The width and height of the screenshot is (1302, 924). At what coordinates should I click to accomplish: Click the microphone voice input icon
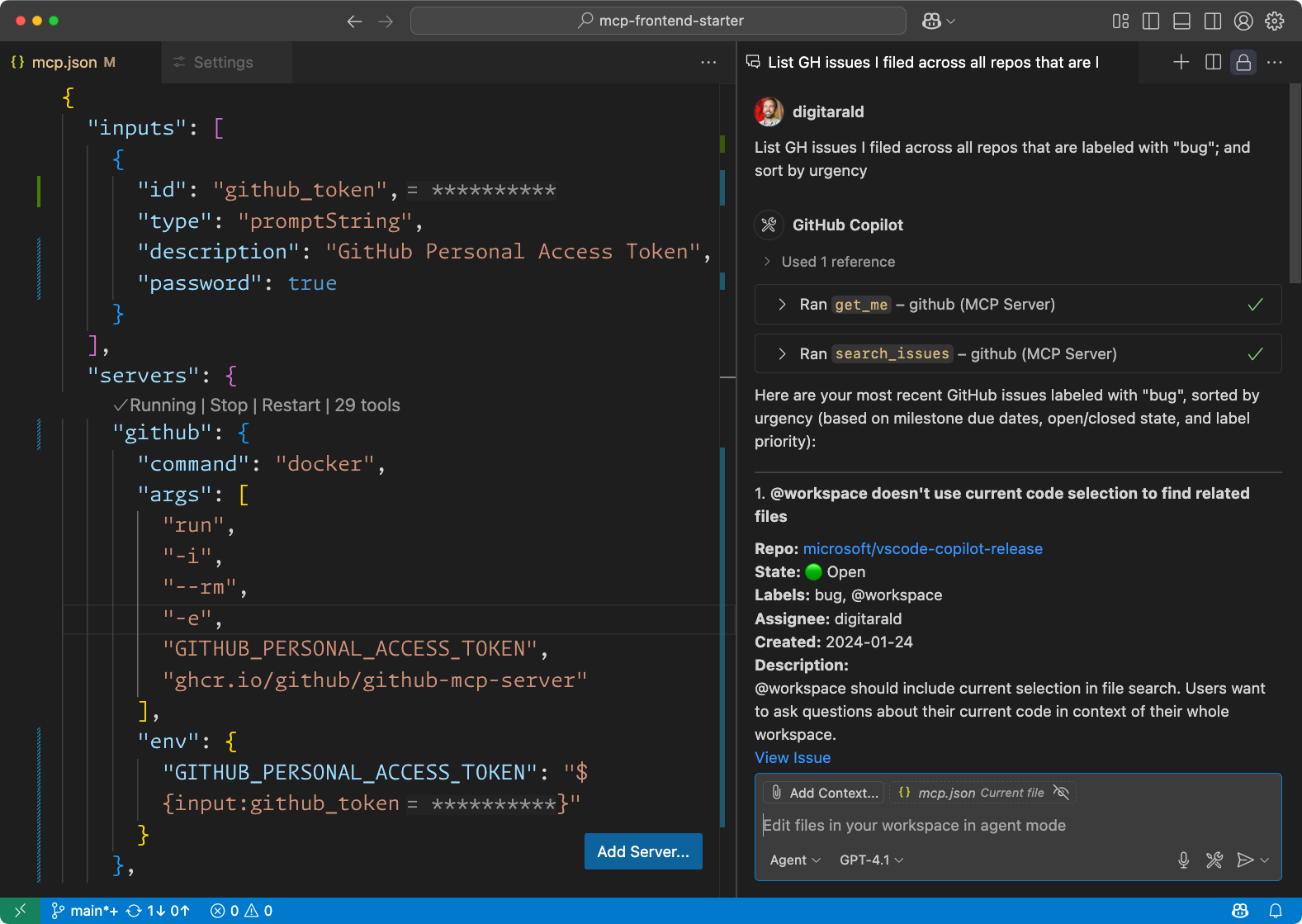[x=1183, y=860]
